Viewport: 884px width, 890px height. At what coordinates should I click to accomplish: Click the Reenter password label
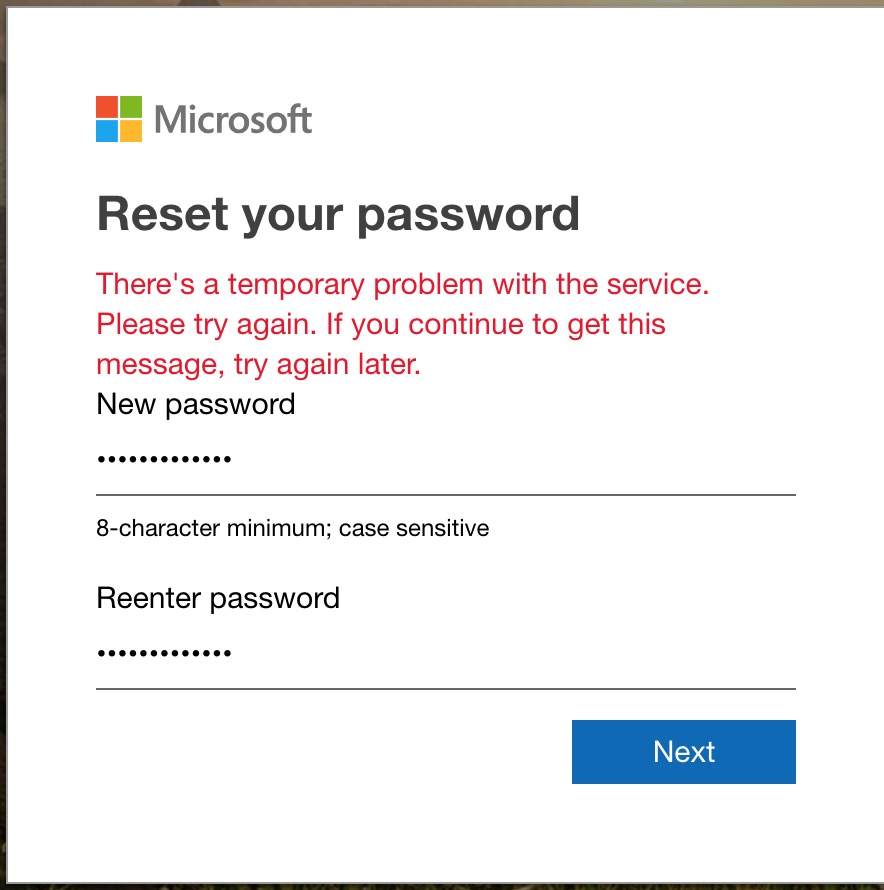click(x=218, y=599)
